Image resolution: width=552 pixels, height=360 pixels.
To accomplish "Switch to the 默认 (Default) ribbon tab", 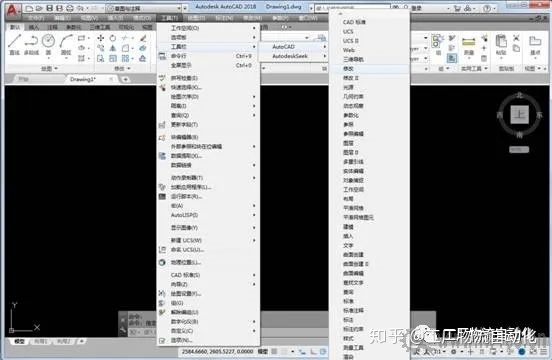I will 15,27.
